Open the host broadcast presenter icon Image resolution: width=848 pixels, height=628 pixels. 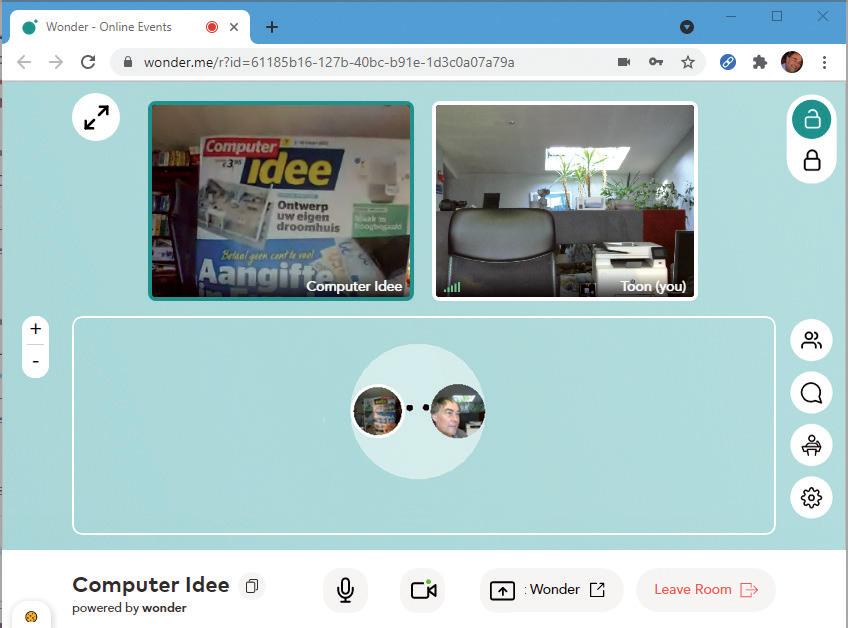click(811, 445)
